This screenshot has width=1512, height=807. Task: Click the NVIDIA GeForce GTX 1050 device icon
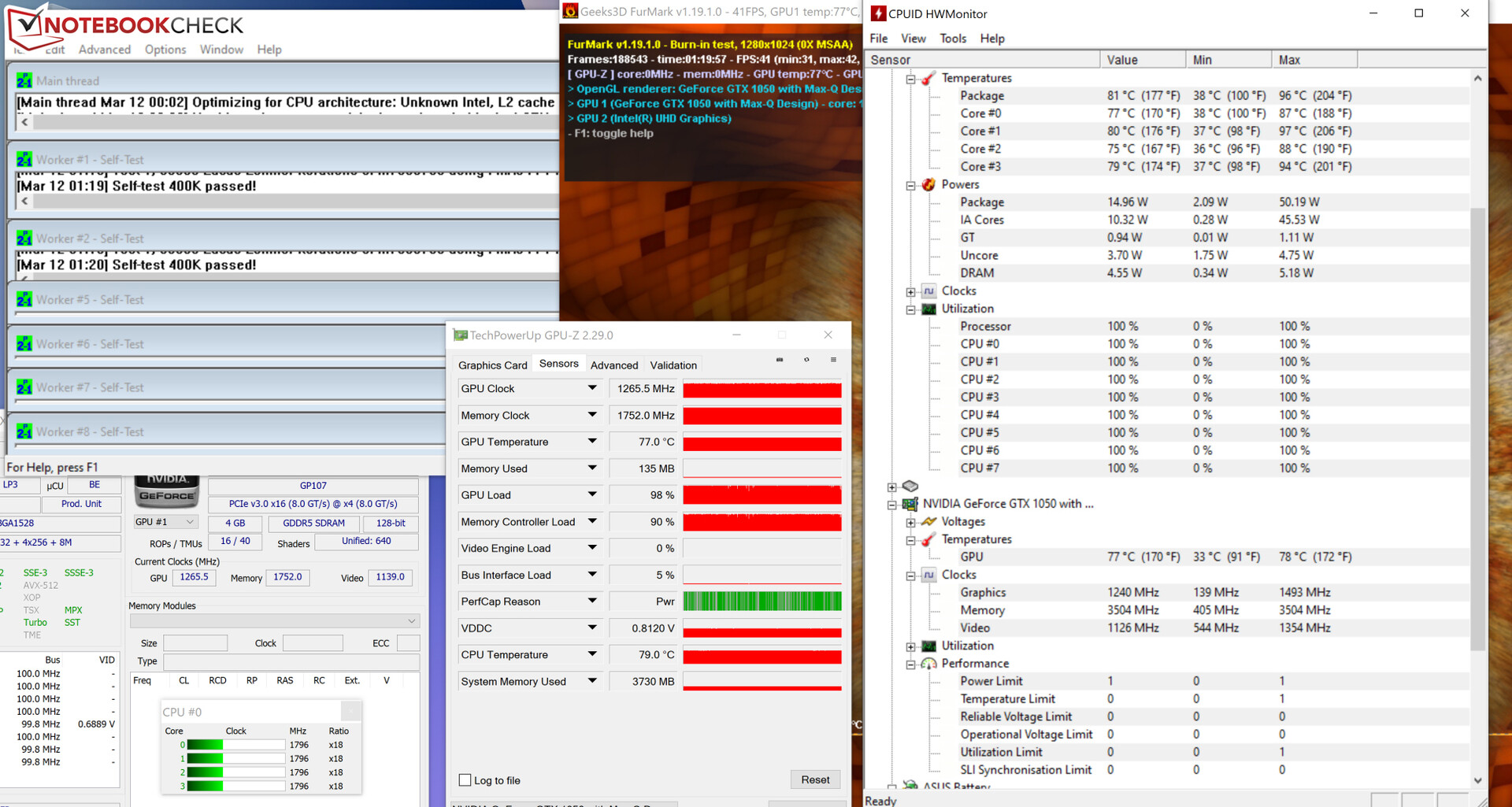(x=910, y=504)
